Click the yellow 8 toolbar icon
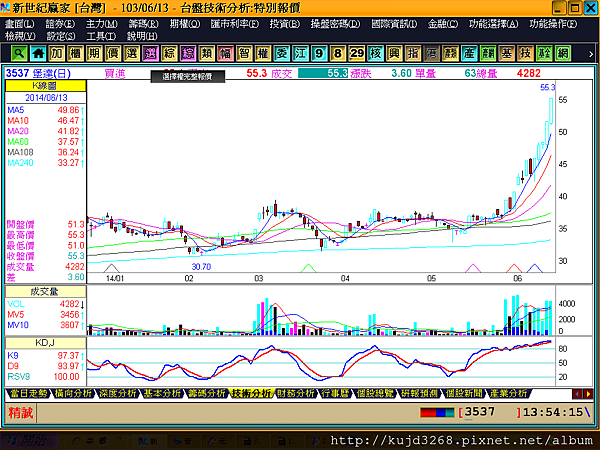The width and height of the screenshot is (600, 450). 338,53
